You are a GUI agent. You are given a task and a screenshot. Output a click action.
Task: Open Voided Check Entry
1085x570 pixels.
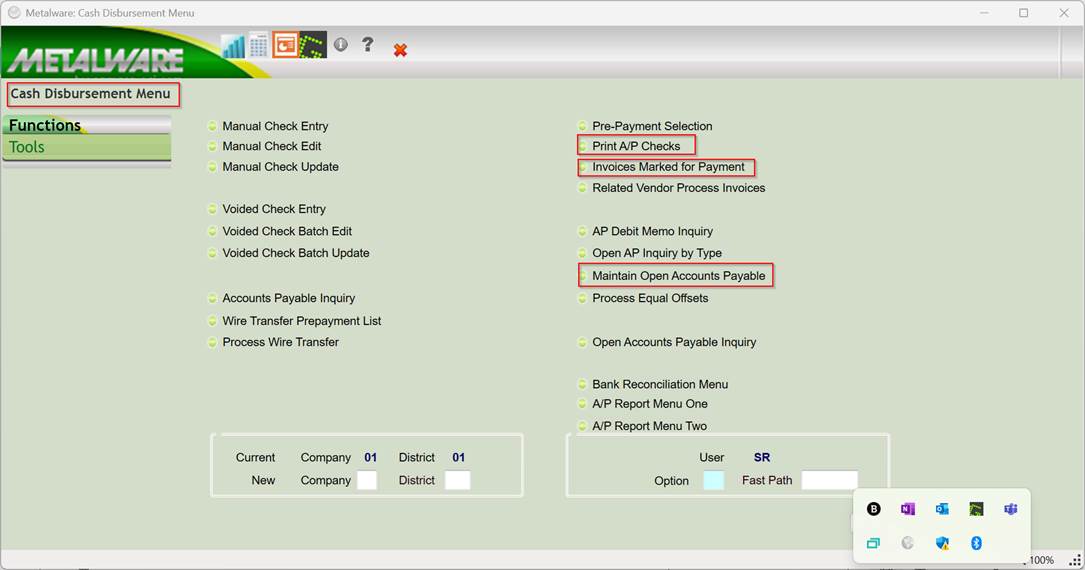273,209
